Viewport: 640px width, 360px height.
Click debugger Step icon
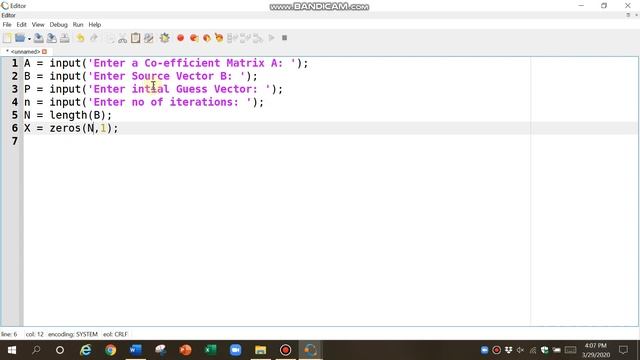(x=232, y=38)
